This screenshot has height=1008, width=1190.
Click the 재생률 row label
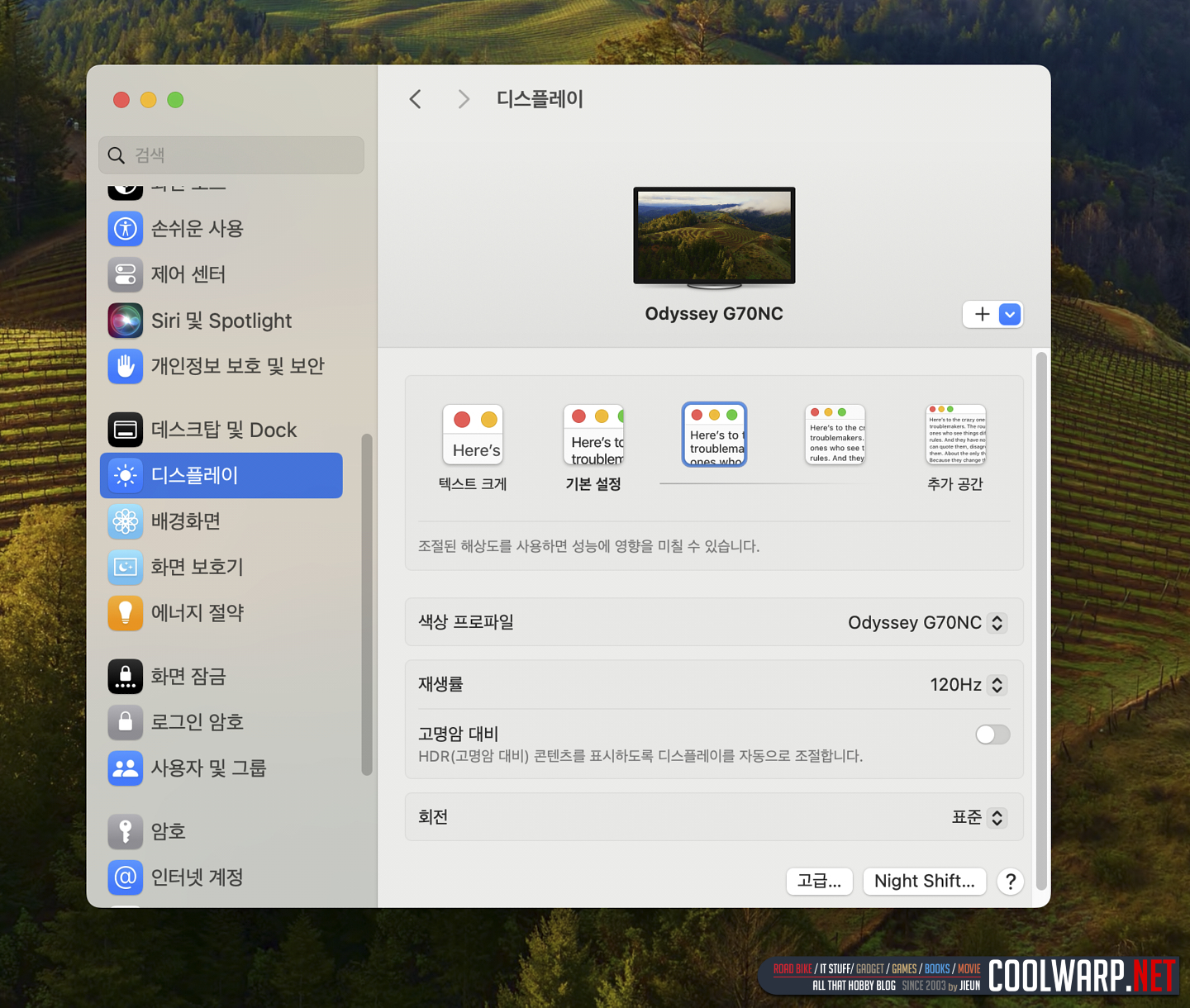coord(440,684)
